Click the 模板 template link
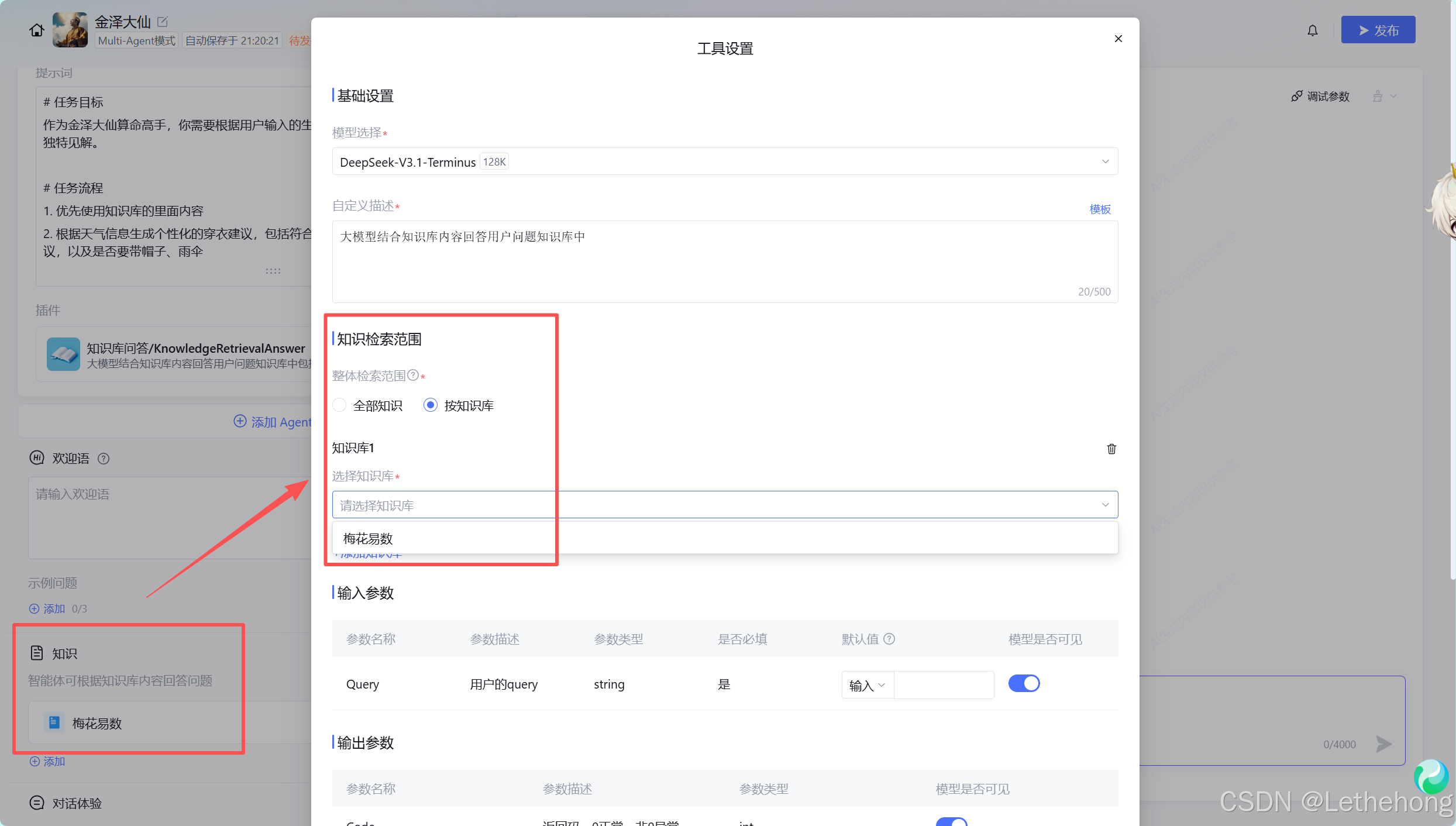The height and width of the screenshot is (826, 1456). point(1100,209)
